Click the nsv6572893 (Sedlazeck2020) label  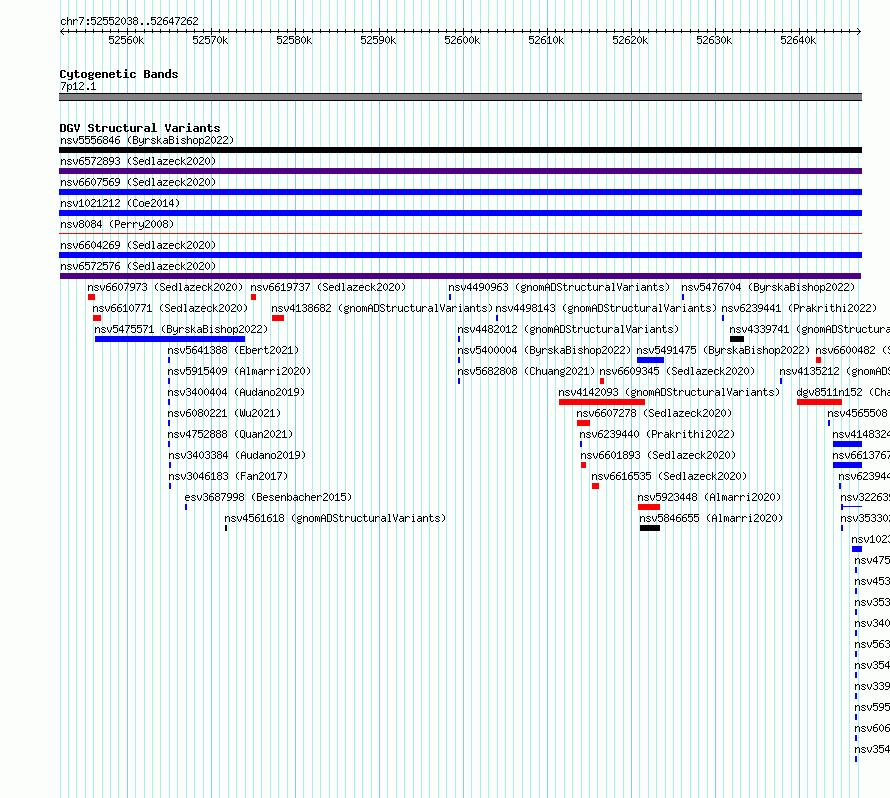(138, 161)
